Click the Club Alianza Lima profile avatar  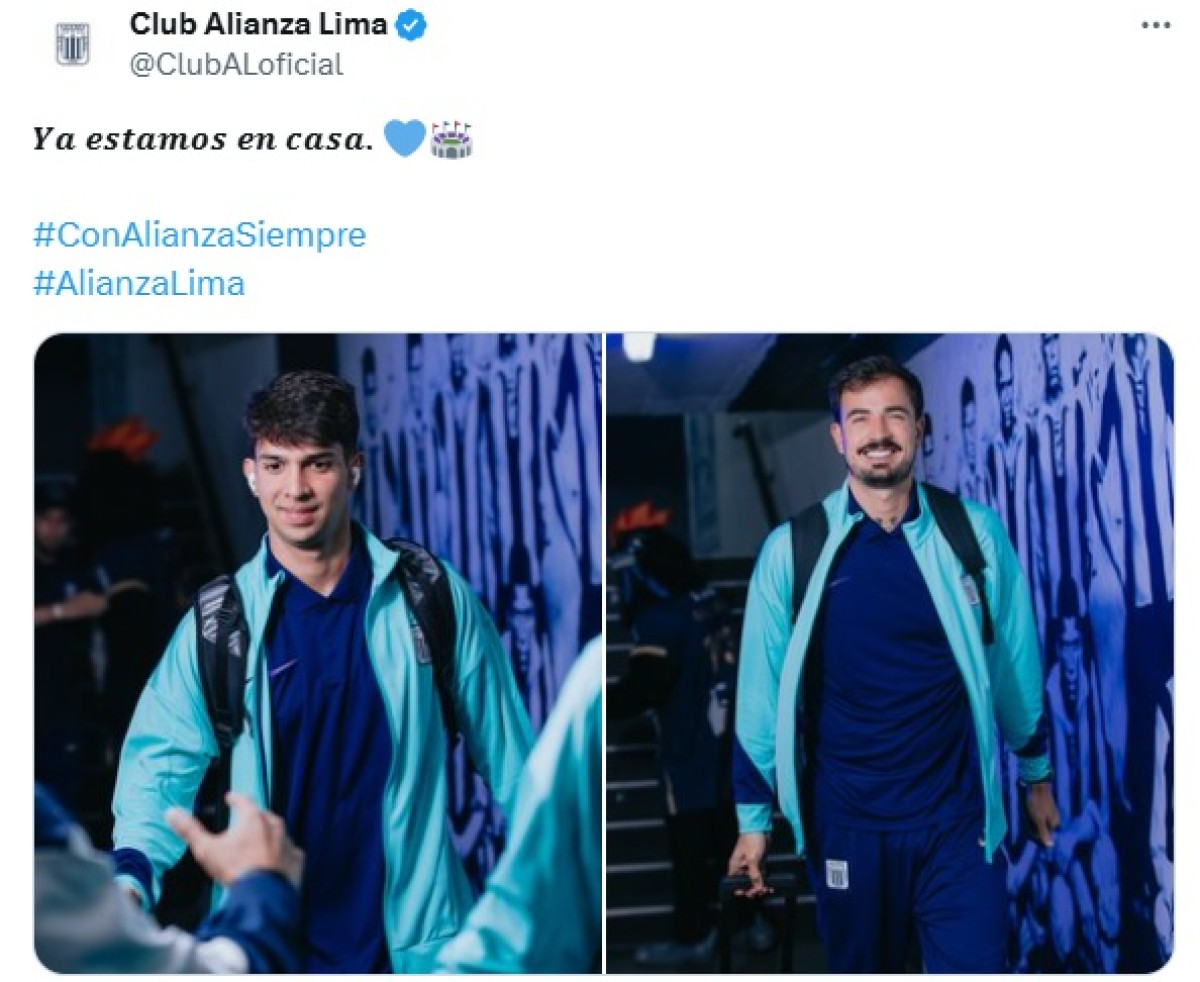click(x=72, y=43)
